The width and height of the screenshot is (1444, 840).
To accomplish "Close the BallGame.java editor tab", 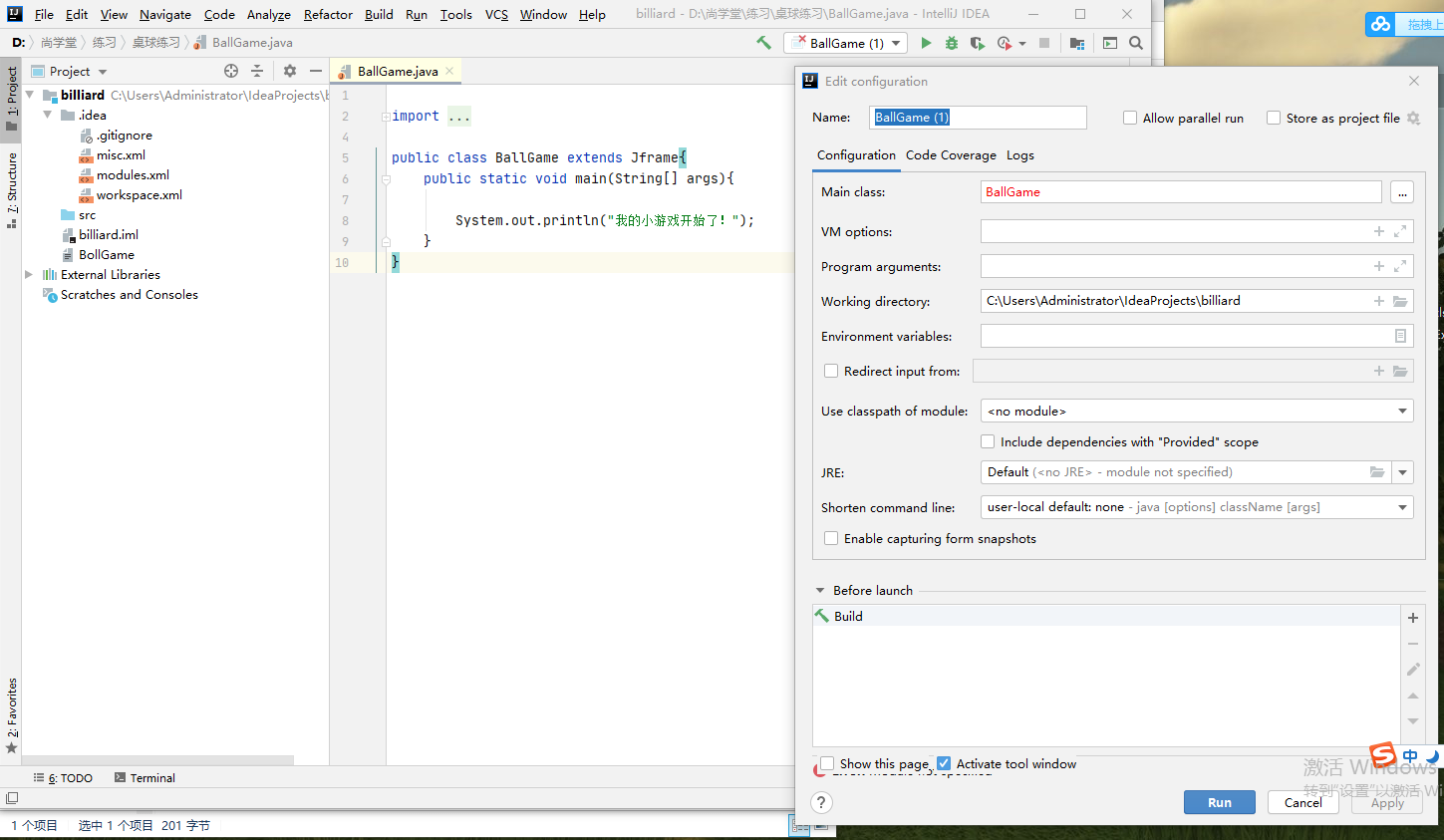I will tap(449, 71).
